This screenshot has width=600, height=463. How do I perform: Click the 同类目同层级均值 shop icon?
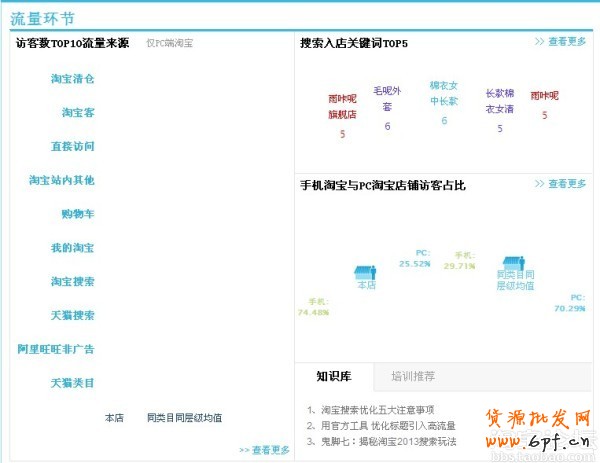[514, 262]
